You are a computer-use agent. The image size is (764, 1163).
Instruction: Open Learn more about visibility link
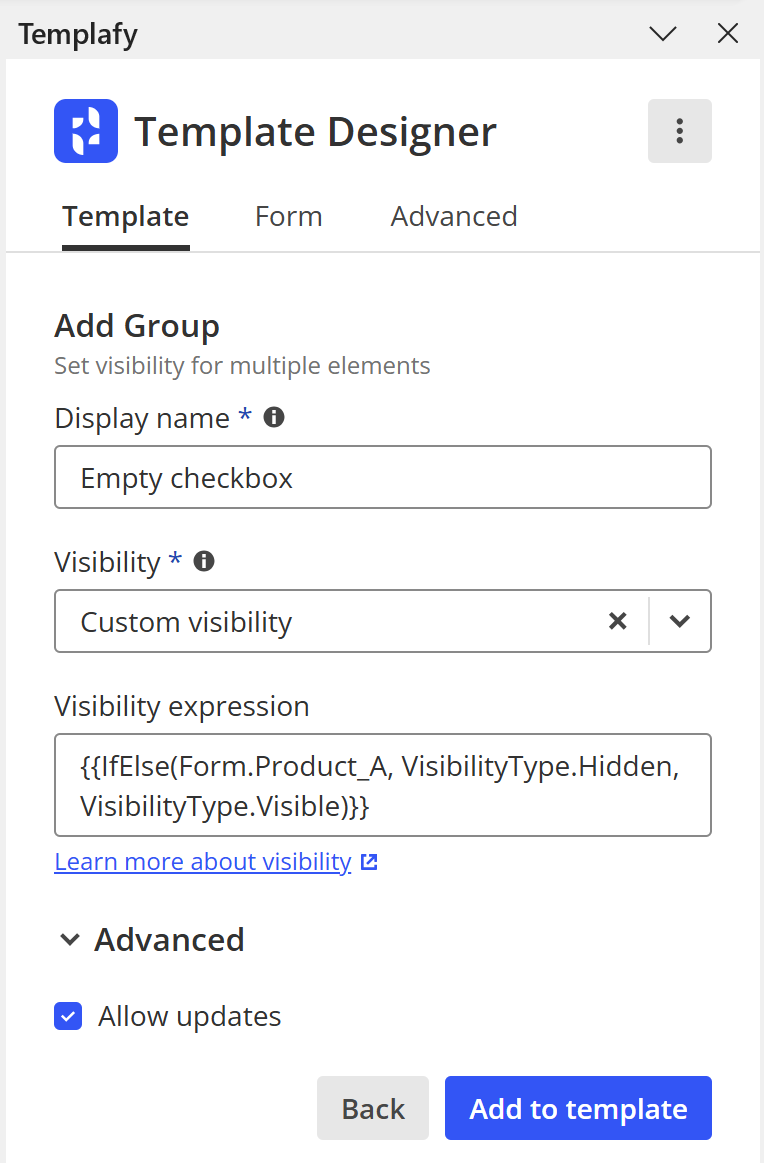[202, 862]
